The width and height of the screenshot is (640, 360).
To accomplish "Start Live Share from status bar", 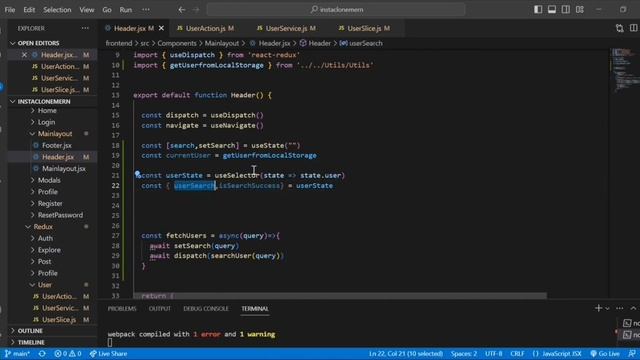I will click(x=108, y=354).
